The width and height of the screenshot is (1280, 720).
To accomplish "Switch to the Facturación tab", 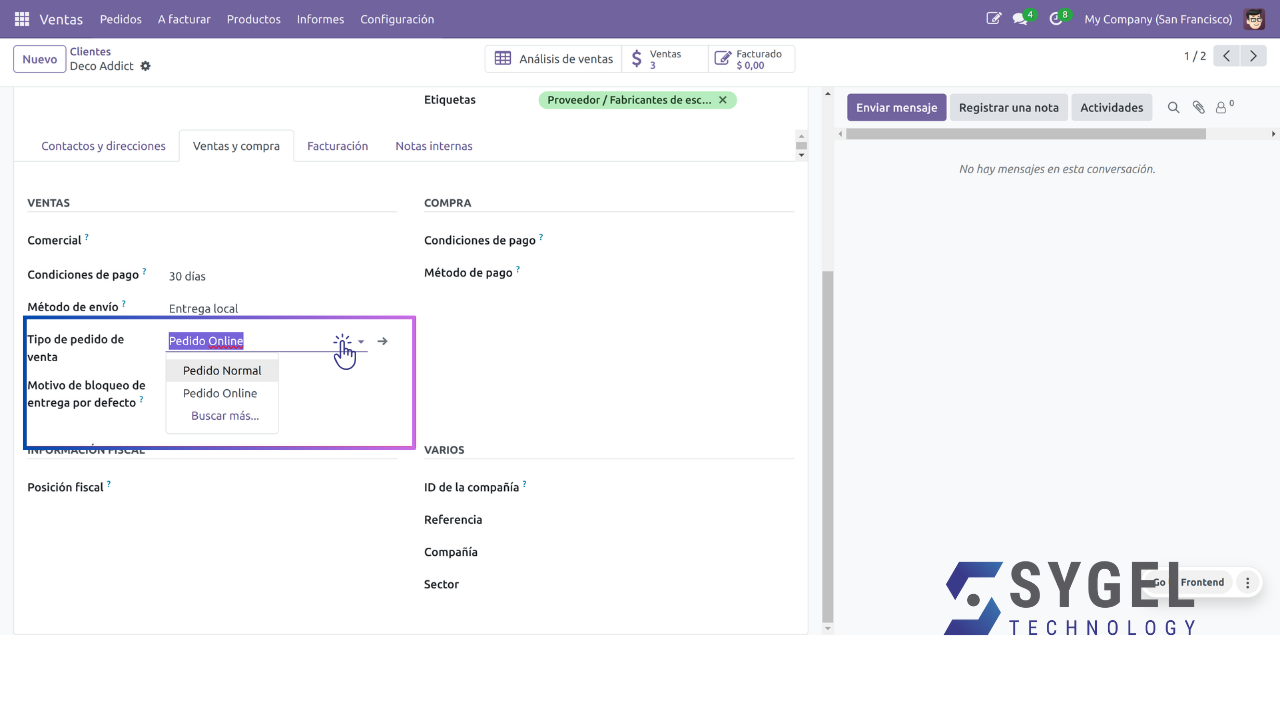I will pyautogui.click(x=337, y=146).
